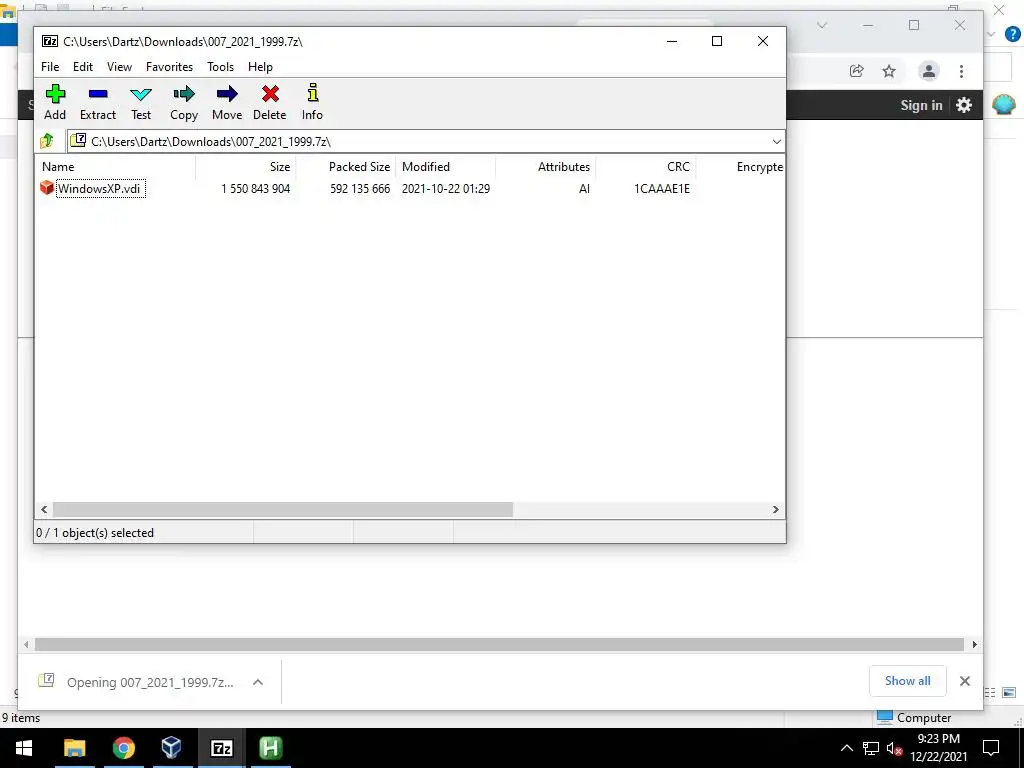The image size is (1024, 768).
Task: Click the Show all downloads button
Action: [x=907, y=680]
